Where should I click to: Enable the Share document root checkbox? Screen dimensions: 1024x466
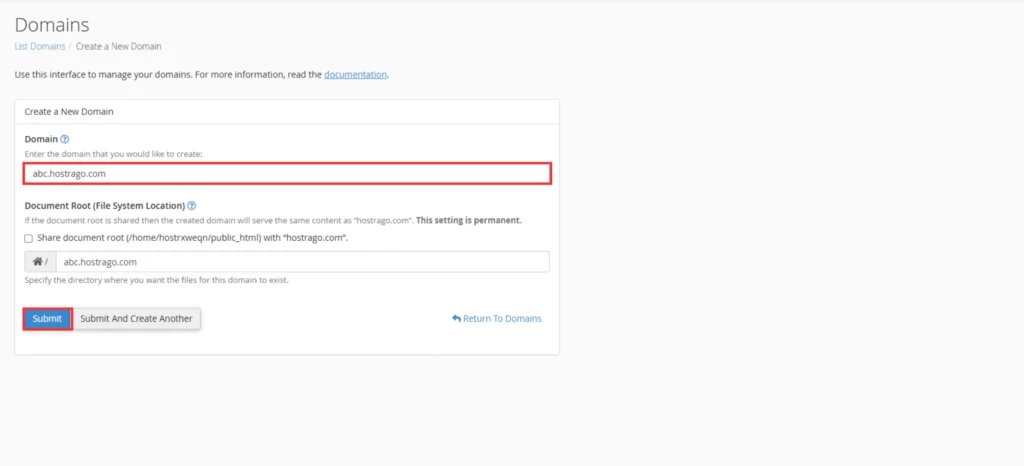[29, 239]
